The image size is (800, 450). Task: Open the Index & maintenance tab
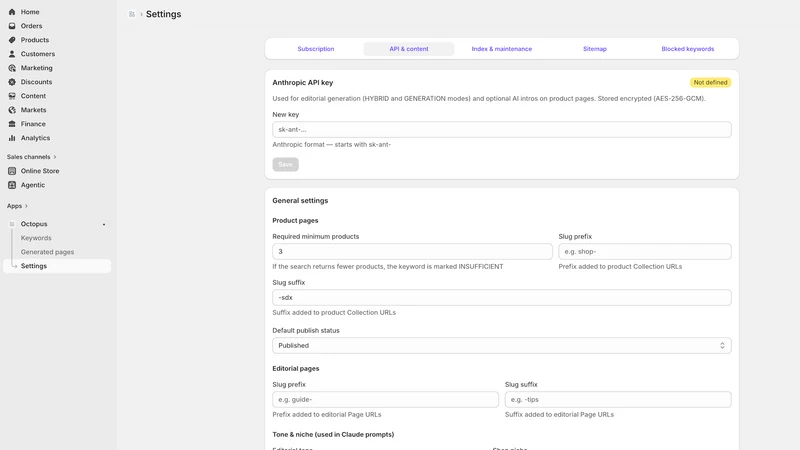point(502,49)
